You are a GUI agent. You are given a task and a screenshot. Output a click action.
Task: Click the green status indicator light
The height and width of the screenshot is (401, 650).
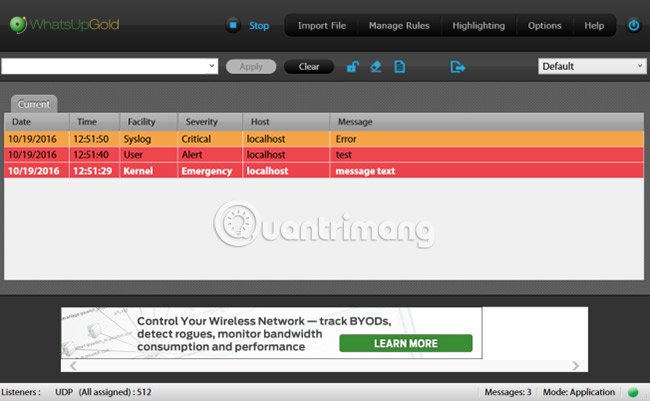633,392
